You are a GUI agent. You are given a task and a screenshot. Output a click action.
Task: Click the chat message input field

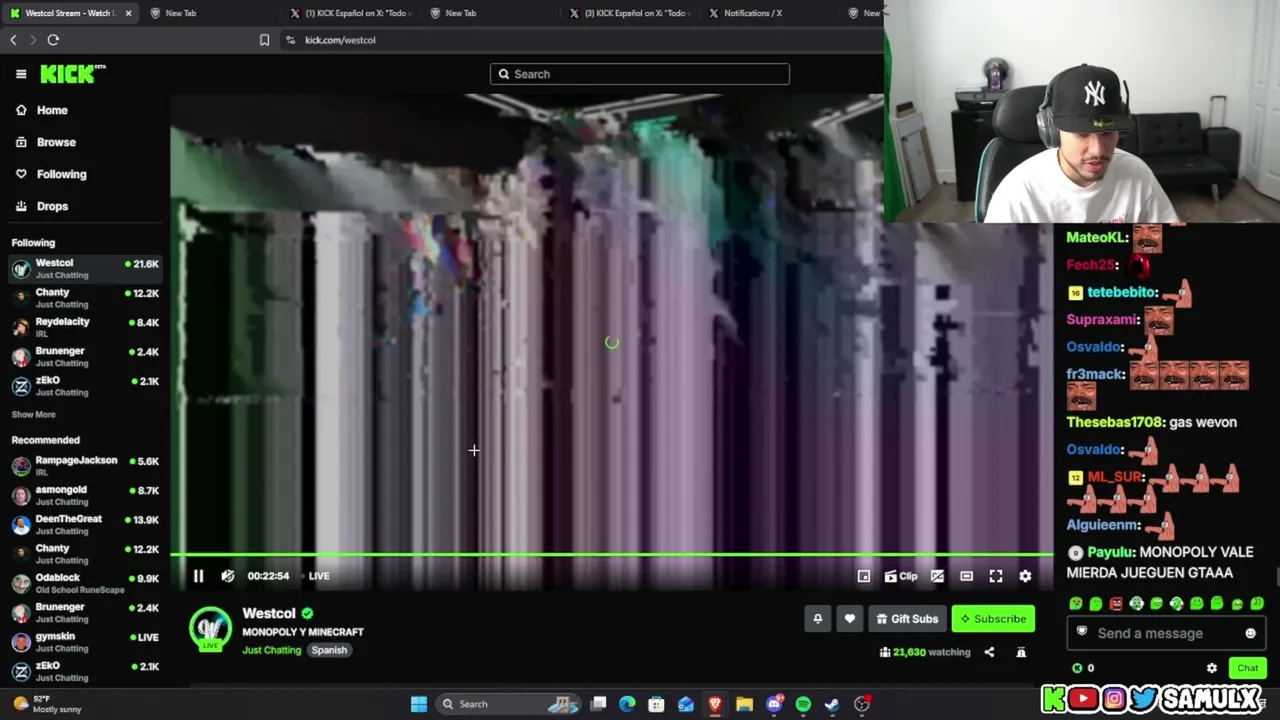click(x=1166, y=633)
